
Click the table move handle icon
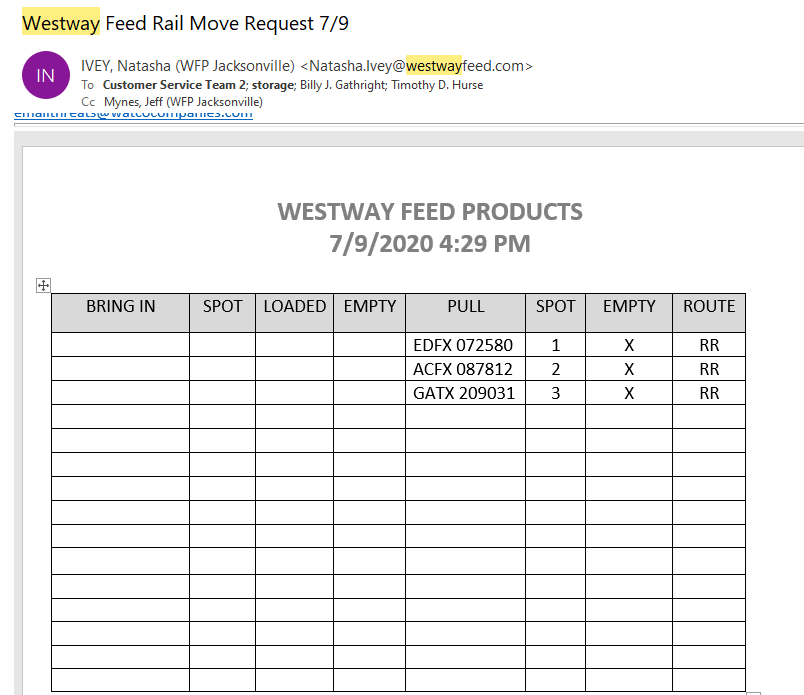coord(44,285)
